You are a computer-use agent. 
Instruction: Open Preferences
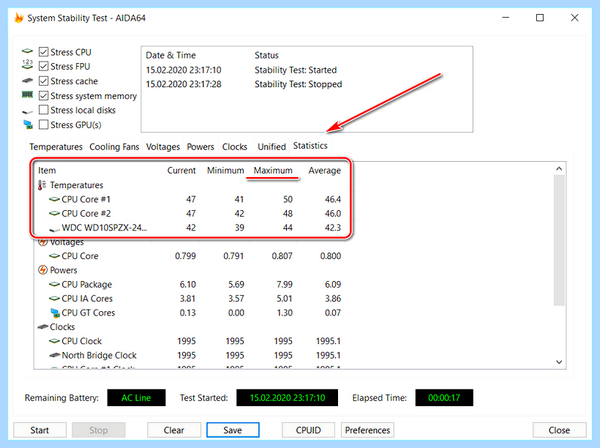click(367, 430)
